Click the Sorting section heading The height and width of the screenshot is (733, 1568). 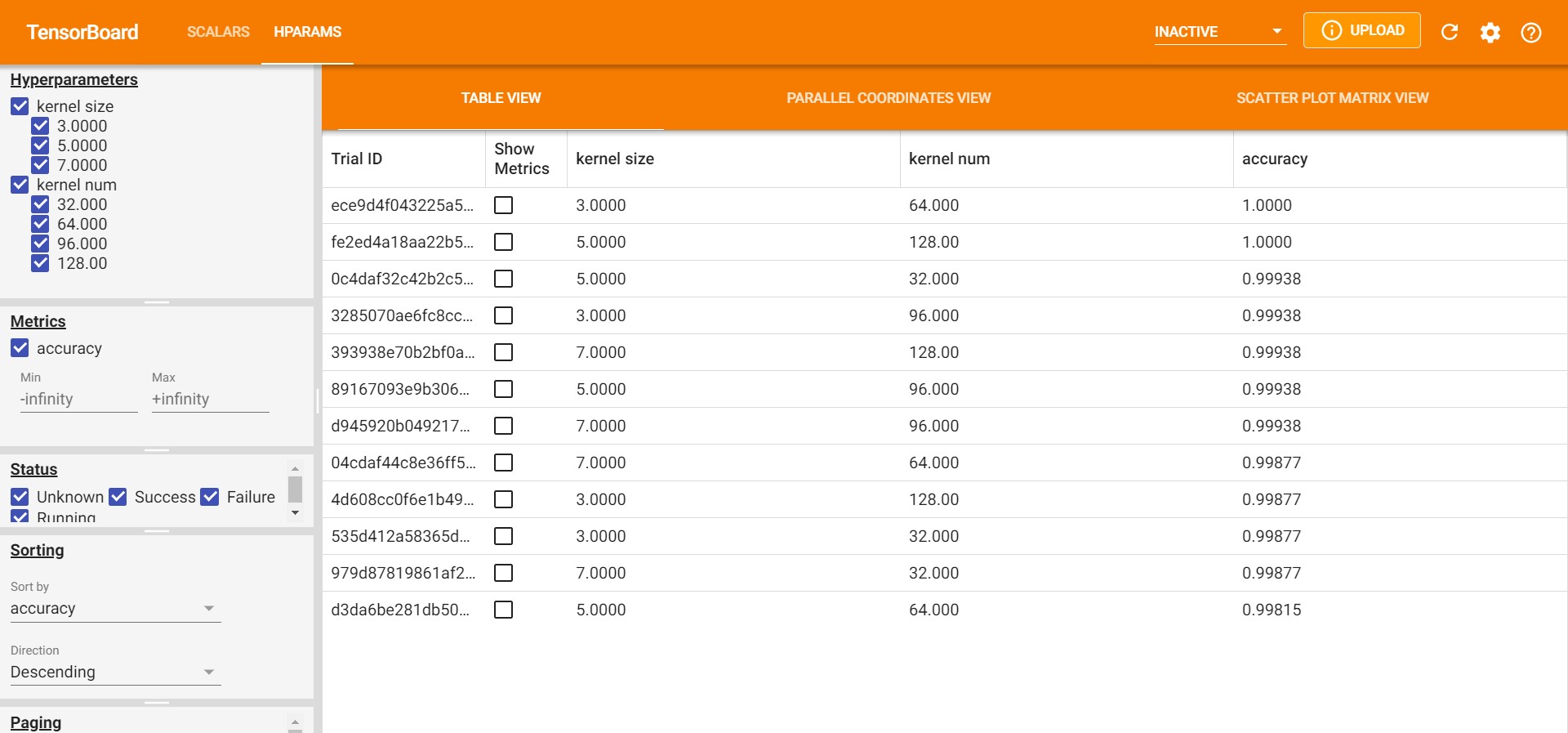click(37, 551)
